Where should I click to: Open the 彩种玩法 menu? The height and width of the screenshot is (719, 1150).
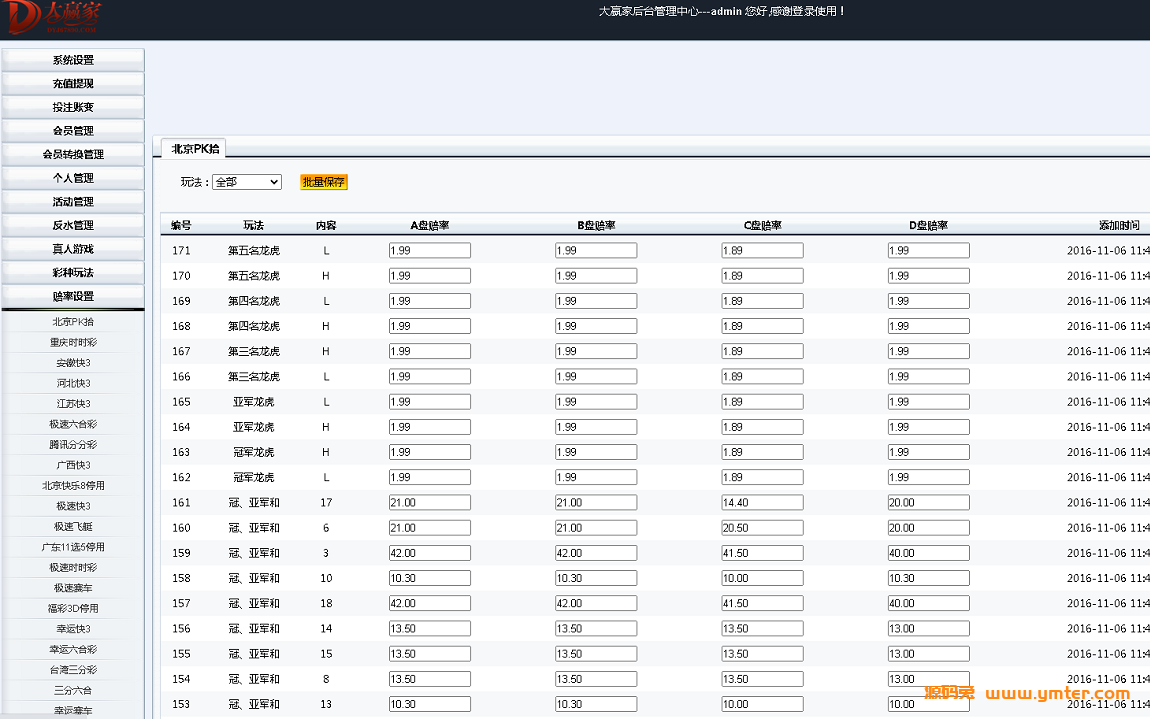tap(73, 272)
